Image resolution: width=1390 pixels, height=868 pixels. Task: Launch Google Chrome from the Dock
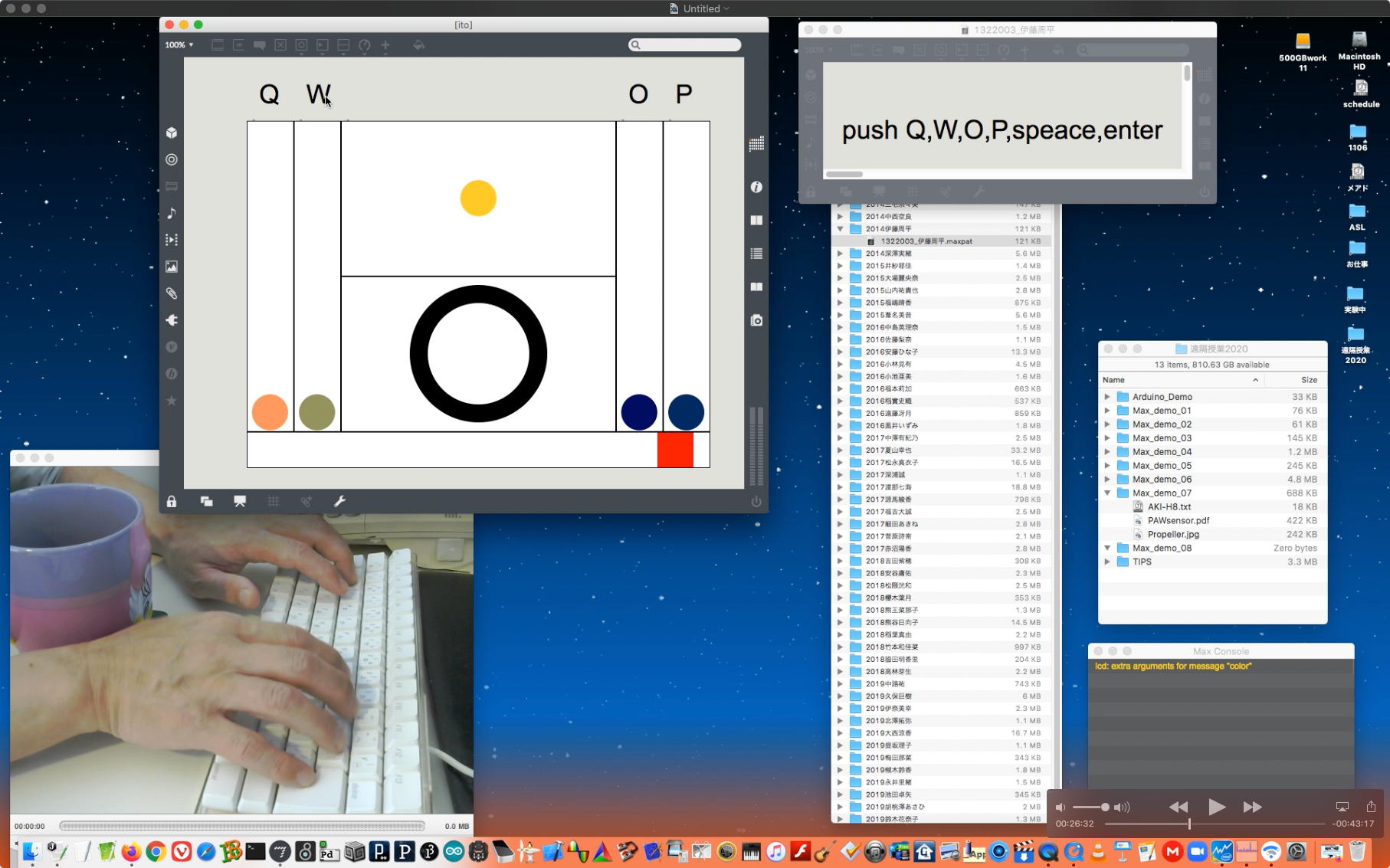(156, 851)
